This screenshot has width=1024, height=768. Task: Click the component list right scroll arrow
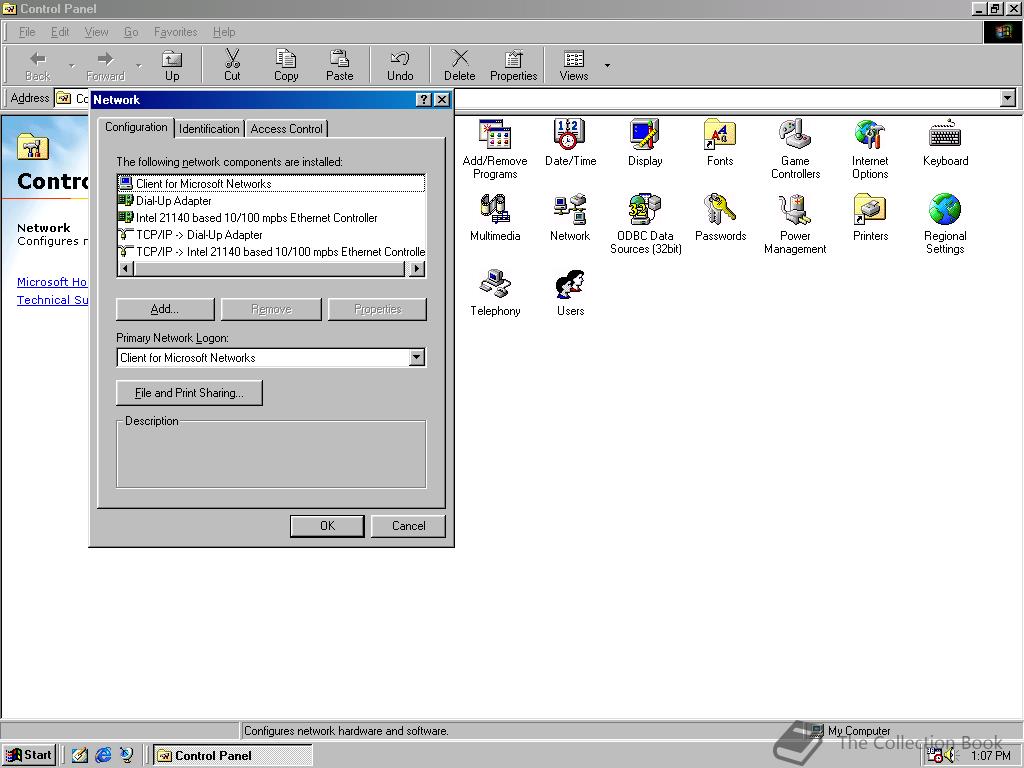click(x=417, y=268)
